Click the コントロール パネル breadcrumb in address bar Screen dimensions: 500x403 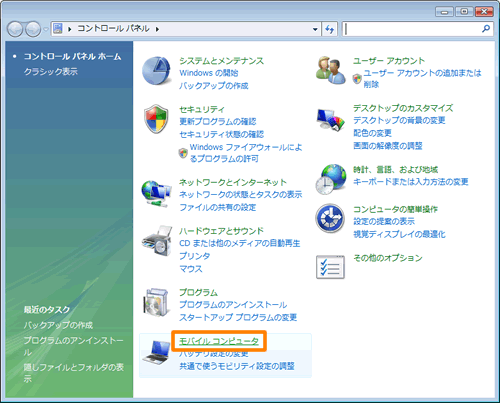point(113,29)
